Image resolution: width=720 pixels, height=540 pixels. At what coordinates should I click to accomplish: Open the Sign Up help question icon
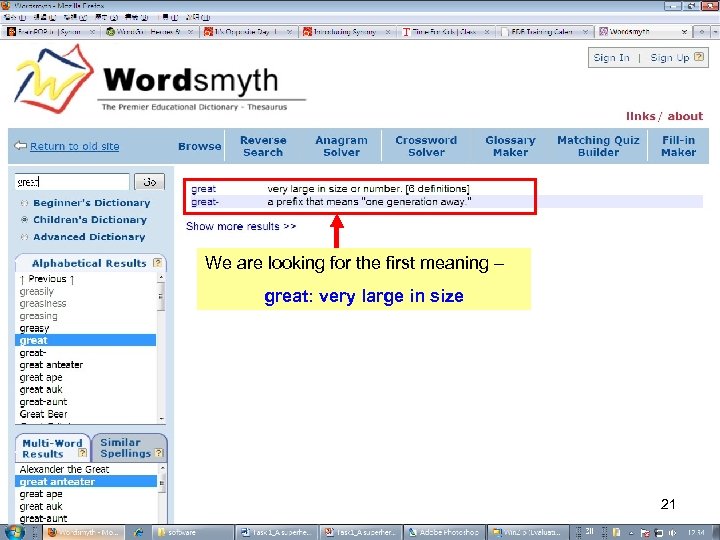click(x=698, y=57)
